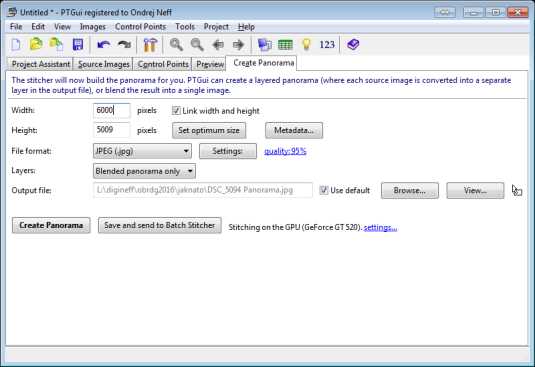Screen dimensions: 535x367
Task: Expand the File format JPEG dropdown
Action: [142, 151]
